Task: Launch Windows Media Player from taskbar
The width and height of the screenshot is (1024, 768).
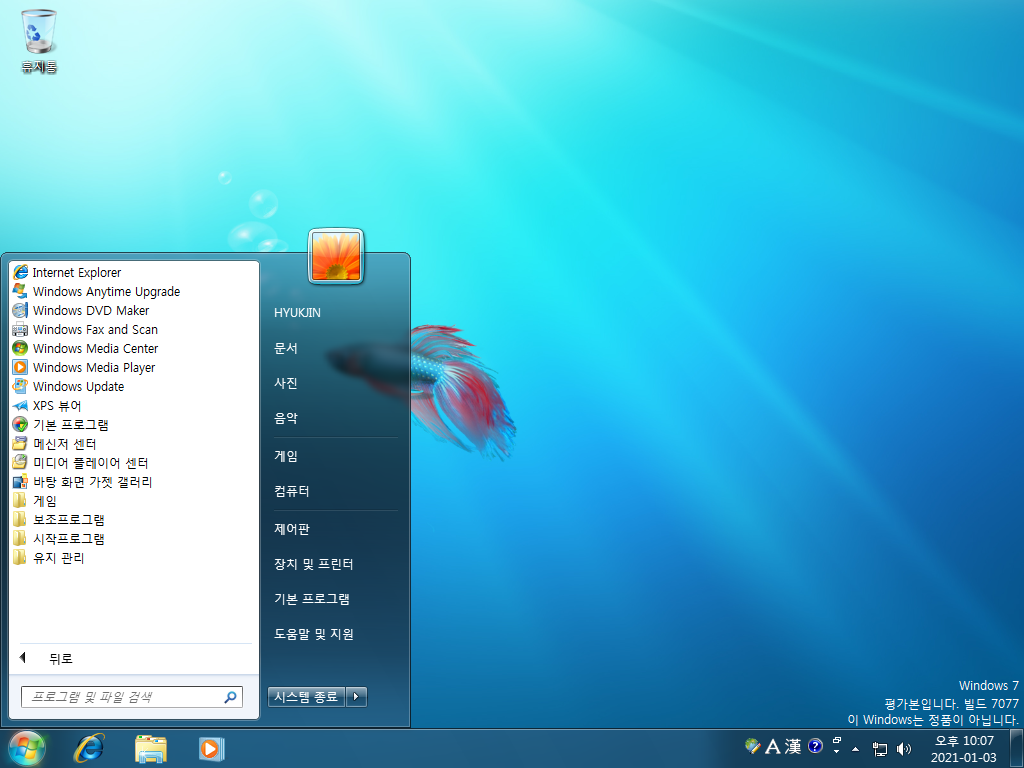Action: (x=212, y=748)
